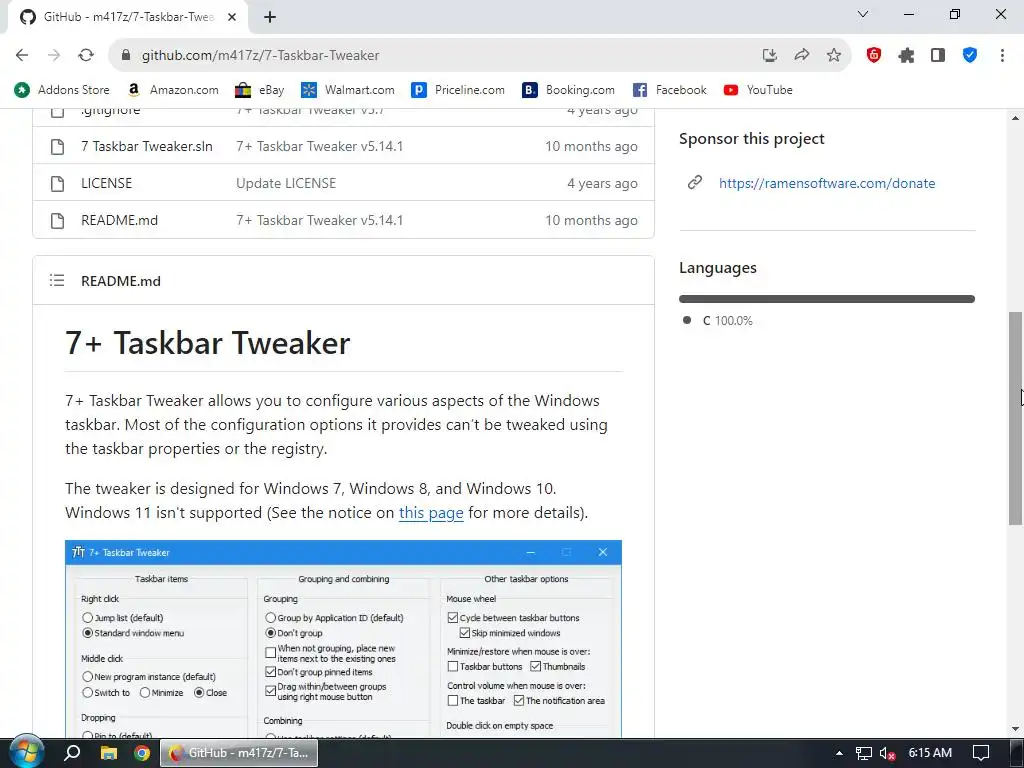Click the muted volume tray icon
Image resolution: width=1024 pixels, height=768 pixels.
(887, 753)
